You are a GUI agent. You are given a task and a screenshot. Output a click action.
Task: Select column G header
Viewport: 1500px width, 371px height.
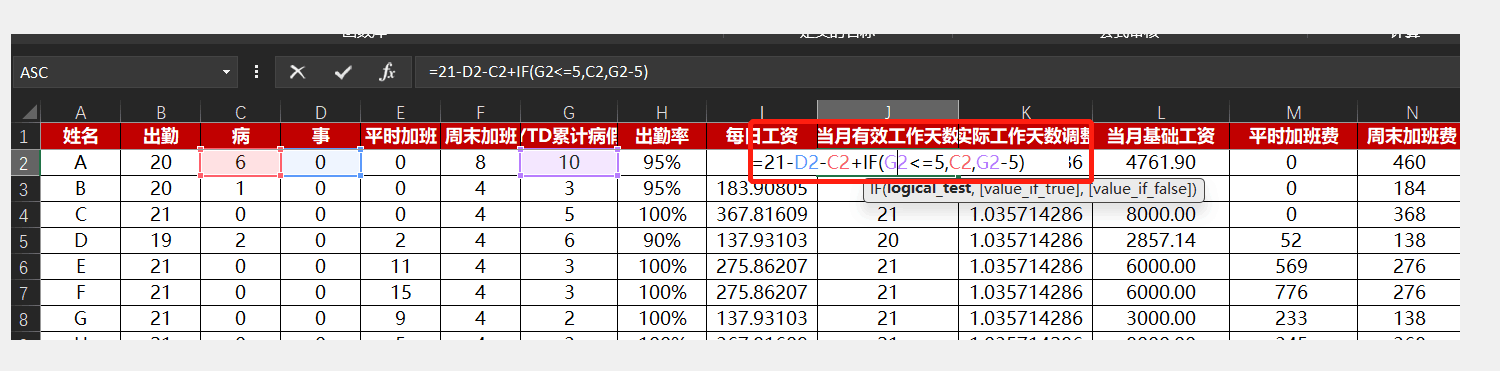pos(569,112)
